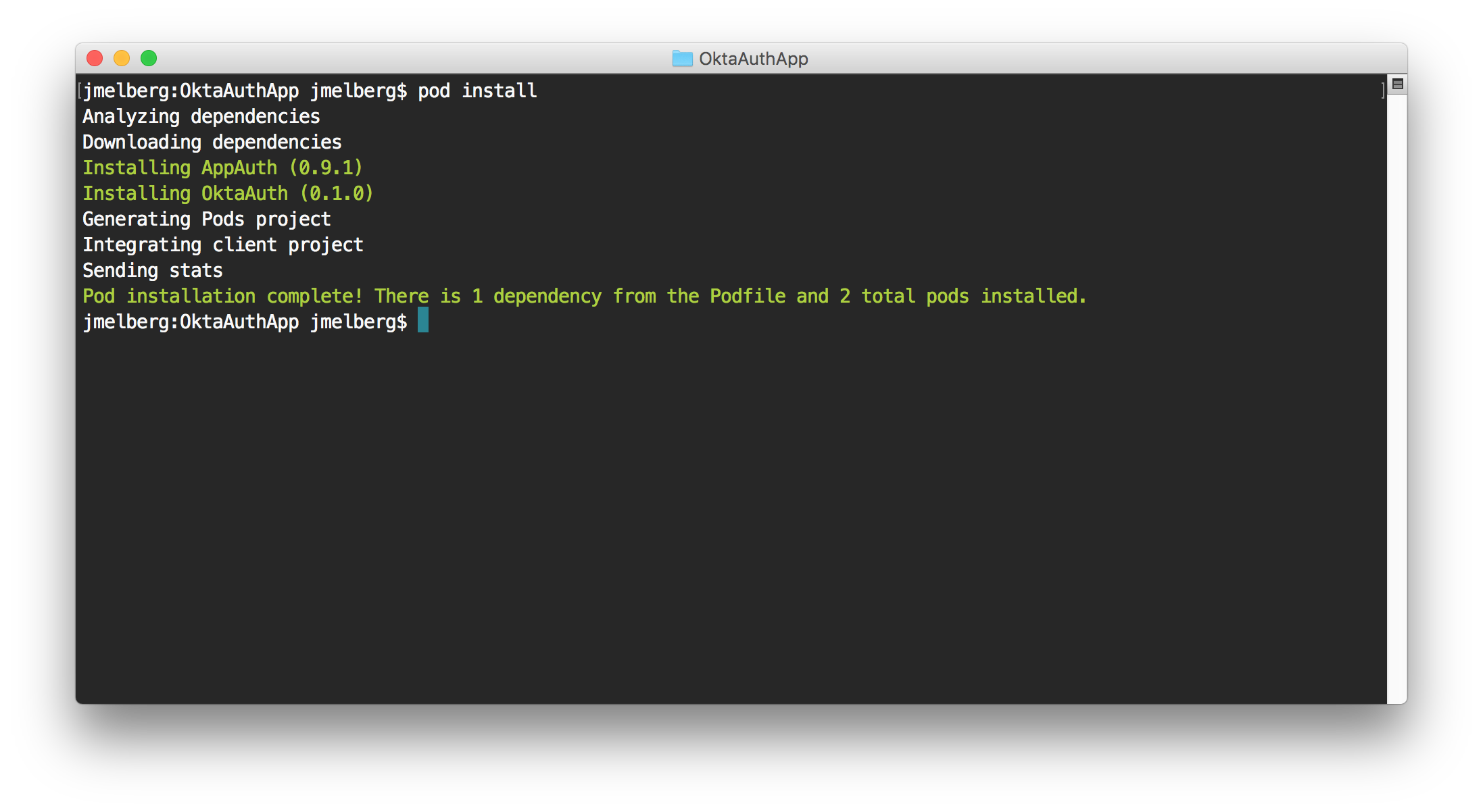Click the 'Generating Pods project' line

click(206, 219)
